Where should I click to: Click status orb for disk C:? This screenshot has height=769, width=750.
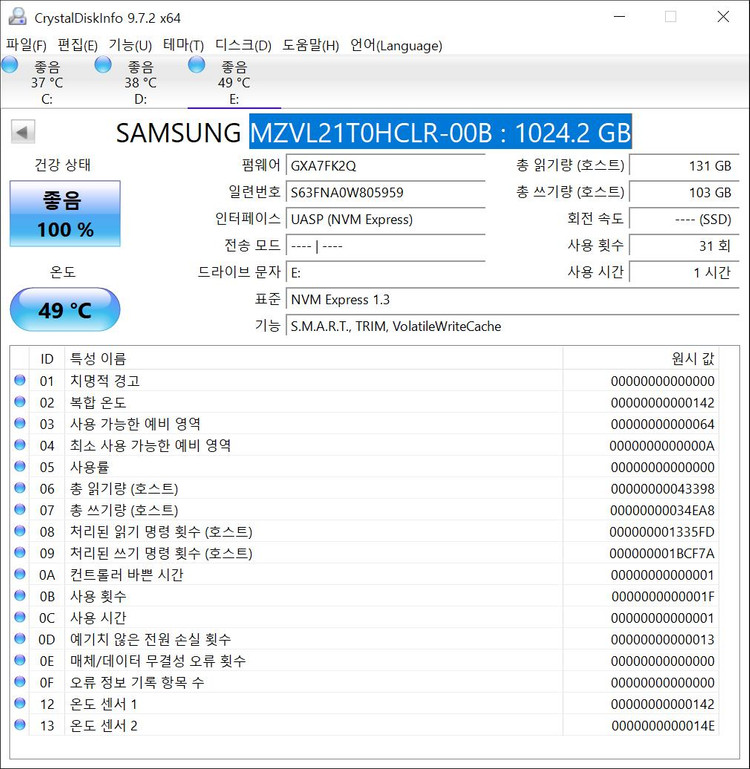click(x=10, y=65)
